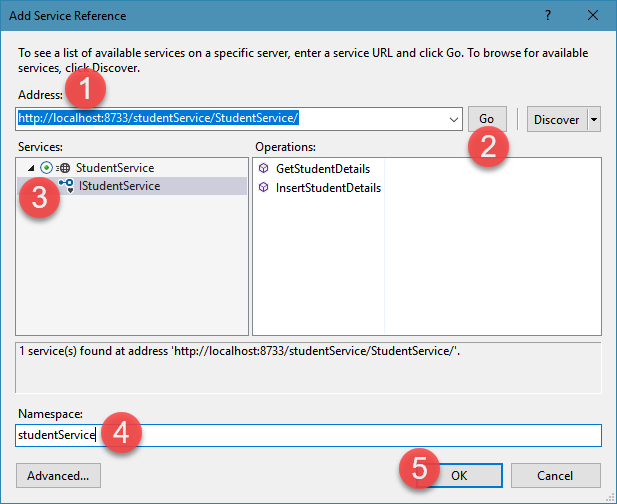Viewport: 617px width, 504px height.
Task: Click the Cancel button
Action: pyautogui.click(x=555, y=476)
